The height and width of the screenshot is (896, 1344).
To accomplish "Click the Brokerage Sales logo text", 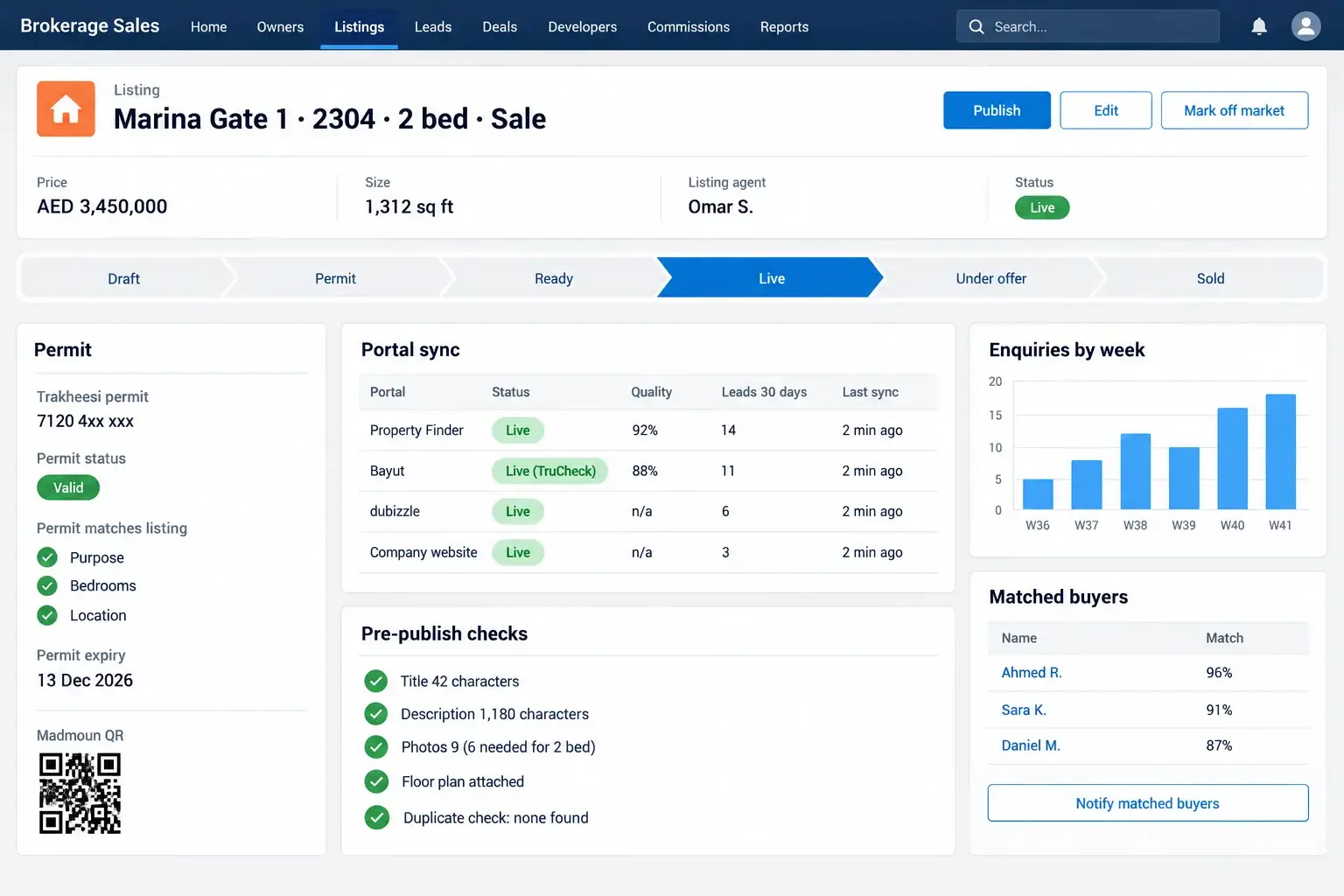I will click(90, 25).
